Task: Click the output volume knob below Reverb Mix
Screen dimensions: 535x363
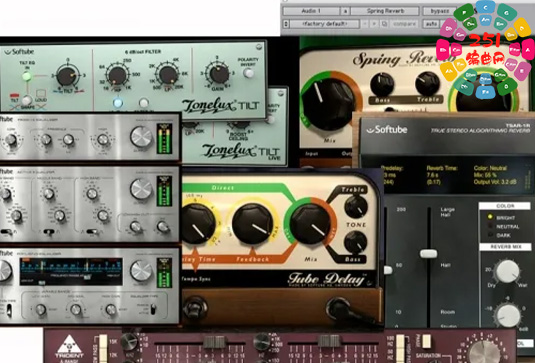Action: 507,316
